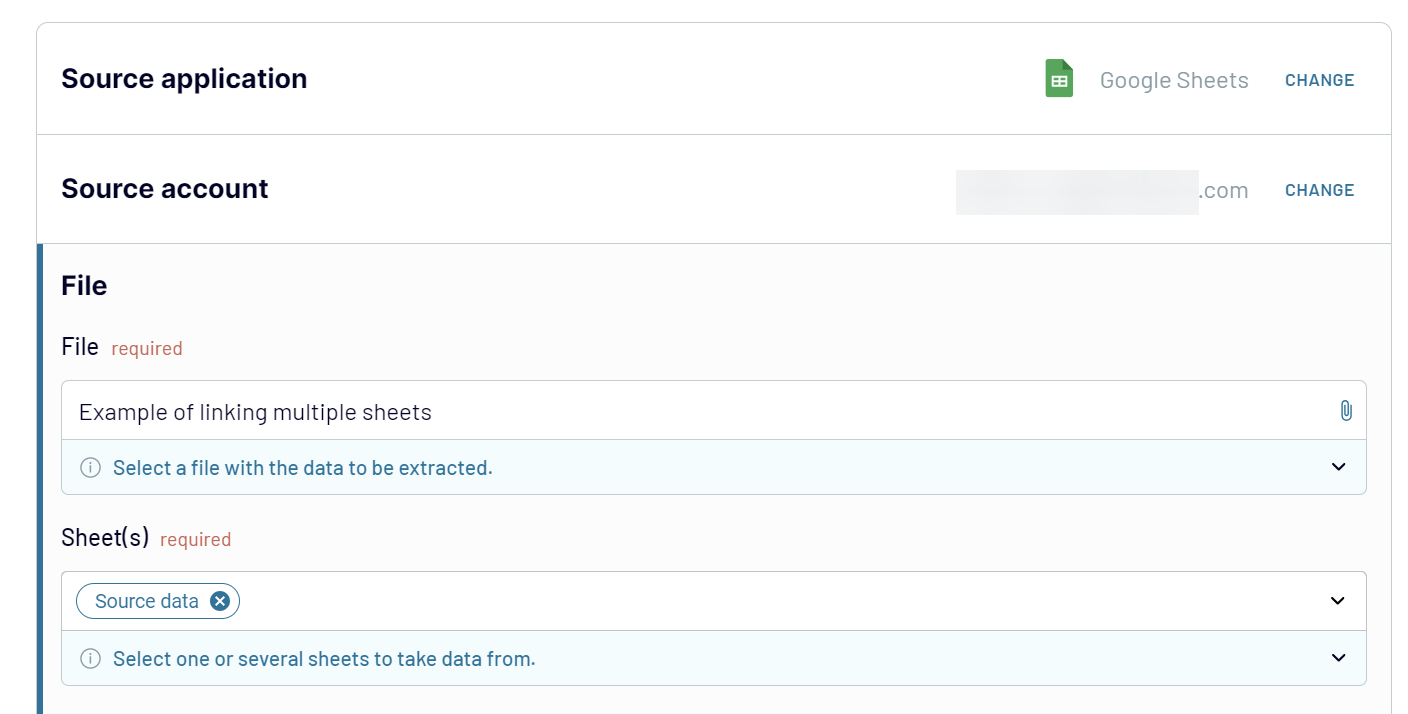1408x714 pixels.
Task: Click the File input field
Action: pyautogui.click(x=714, y=411)
